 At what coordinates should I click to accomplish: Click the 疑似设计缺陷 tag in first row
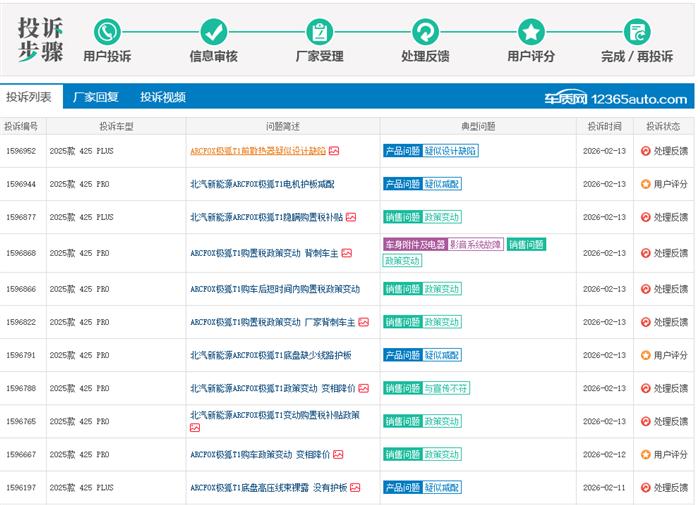pos(450,151)
